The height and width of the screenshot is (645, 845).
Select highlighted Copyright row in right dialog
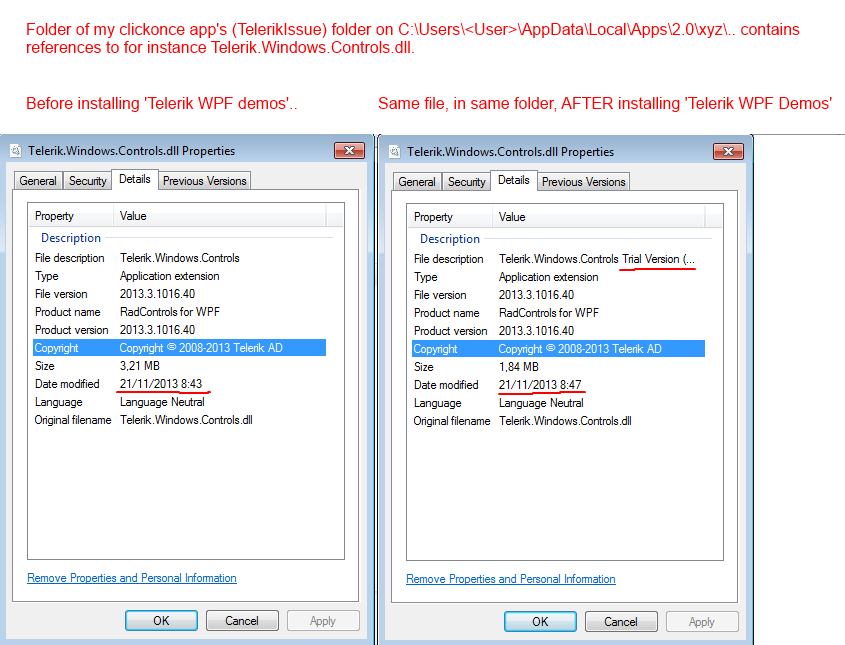point(558,349)
